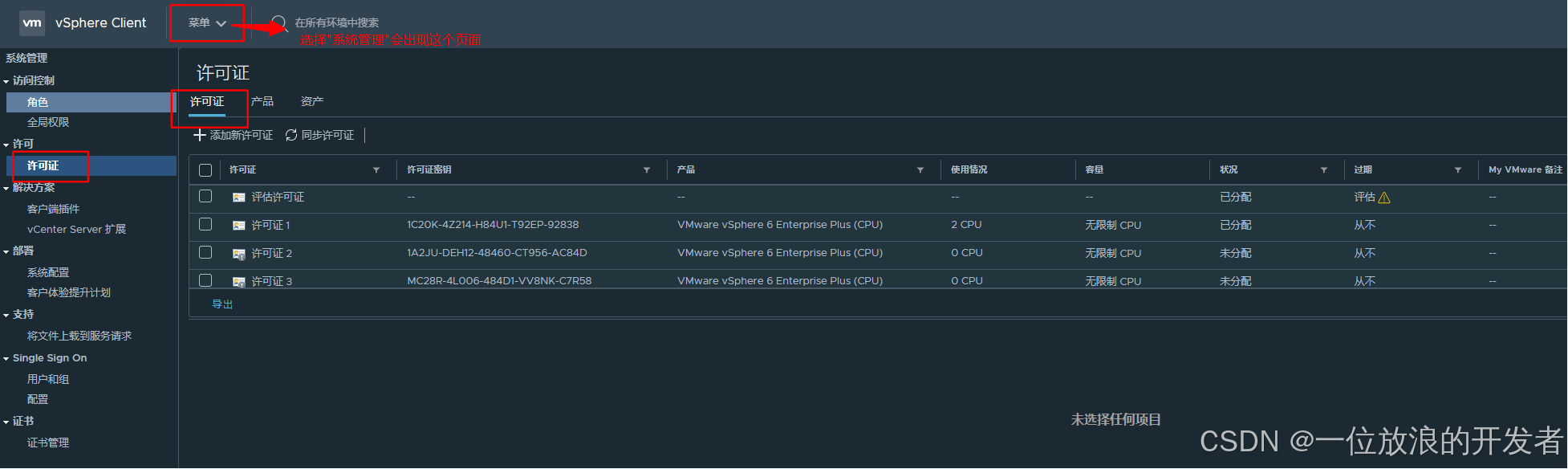Click license key 1A2JU-DEH12-48460-CT956-AC84D

tap(497, 253)
